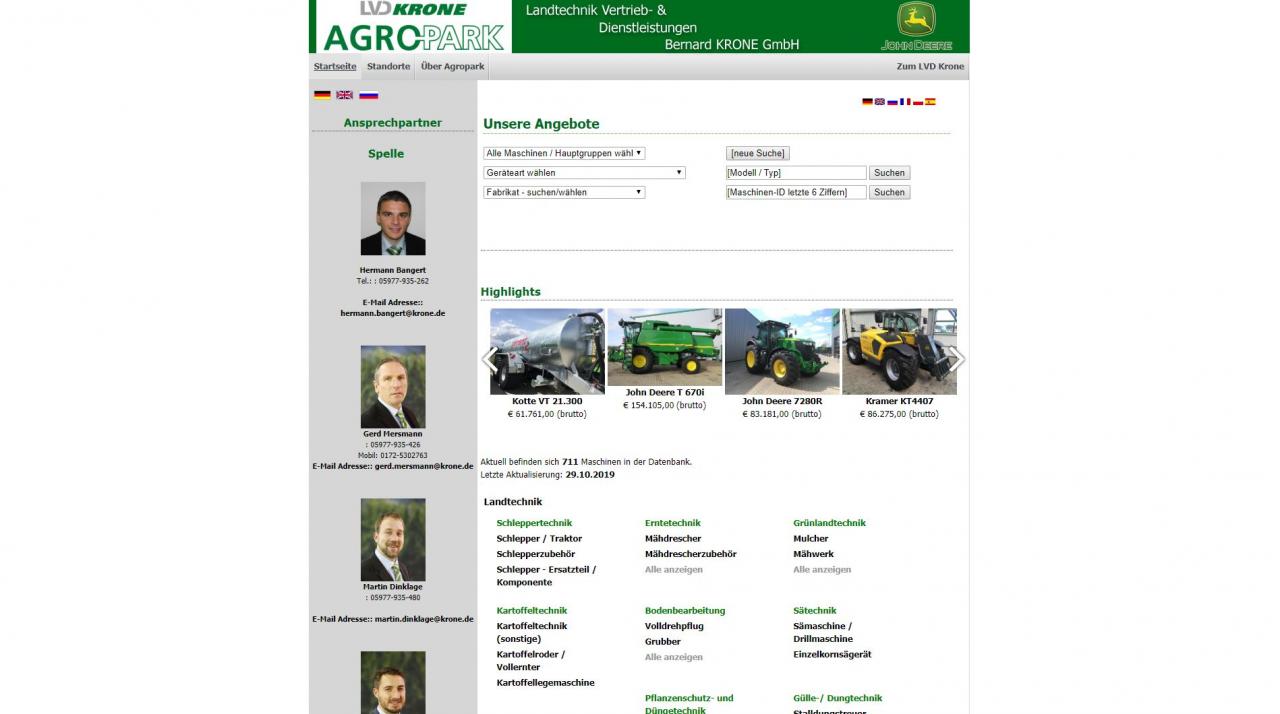Viewport: 1280px width, 714px height.
Task: Click German flag in top-right language row
Action: (867, 101)
